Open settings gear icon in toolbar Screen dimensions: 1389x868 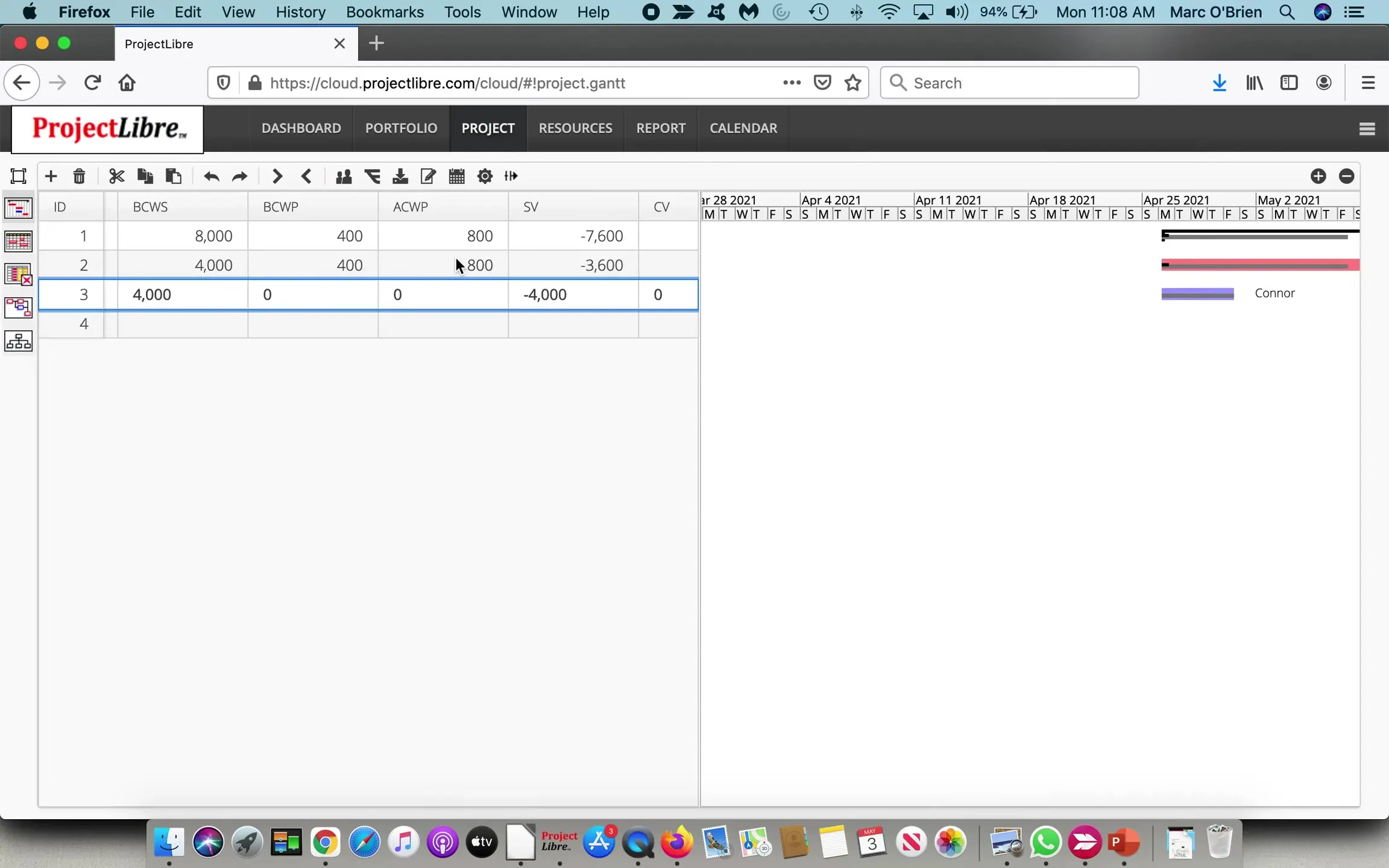coord(485,176)
